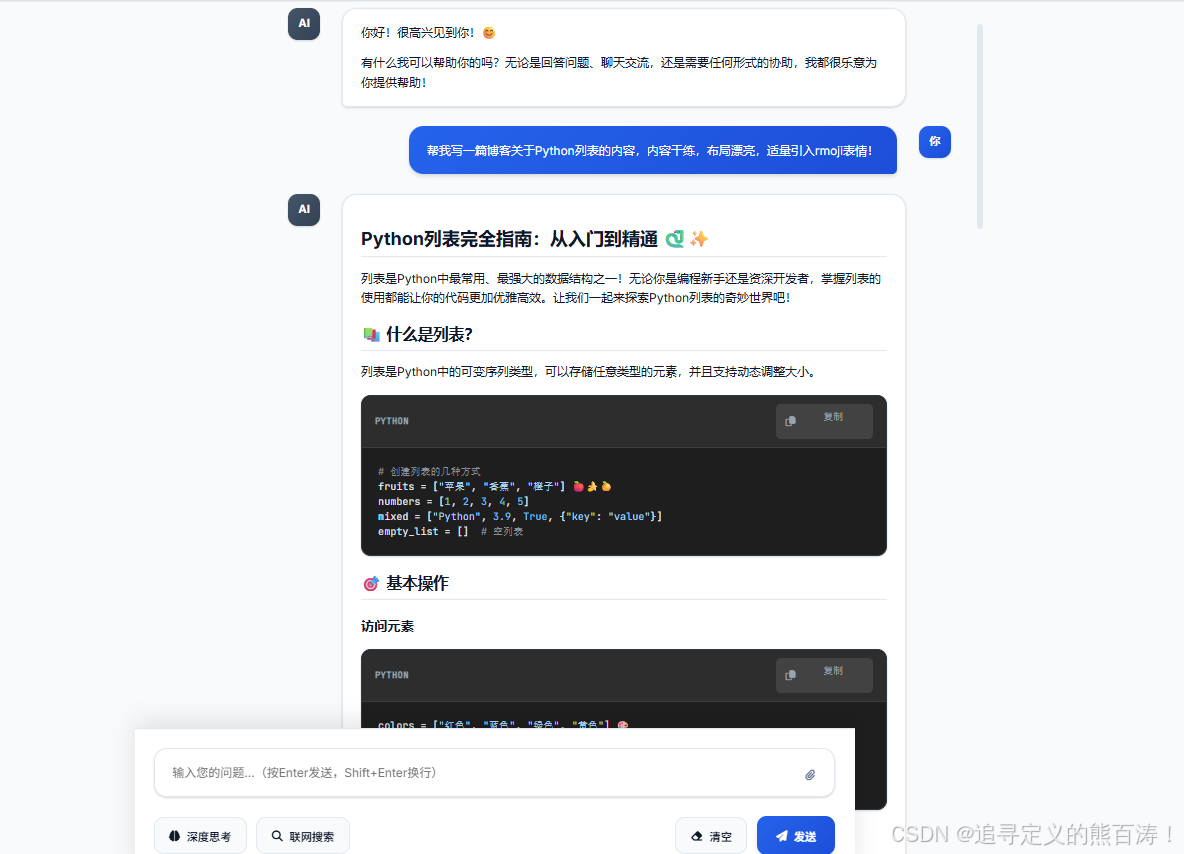
Task: Click the AI avatar beside the greeting message
Action: coord(303,23)
